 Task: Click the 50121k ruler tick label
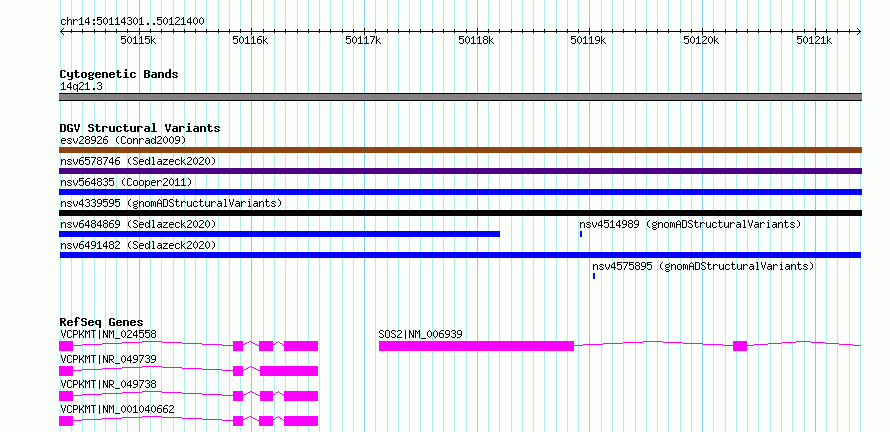(x=815, y=40)
